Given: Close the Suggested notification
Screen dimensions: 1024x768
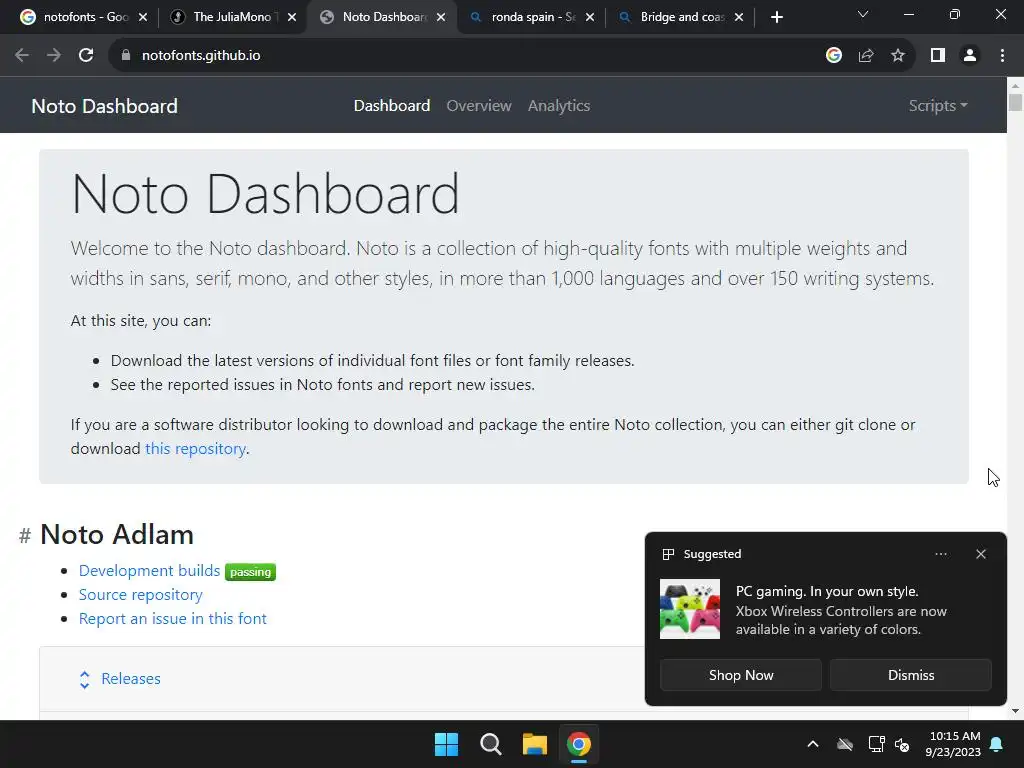Looking at the screenshot, I should (981, 554).
